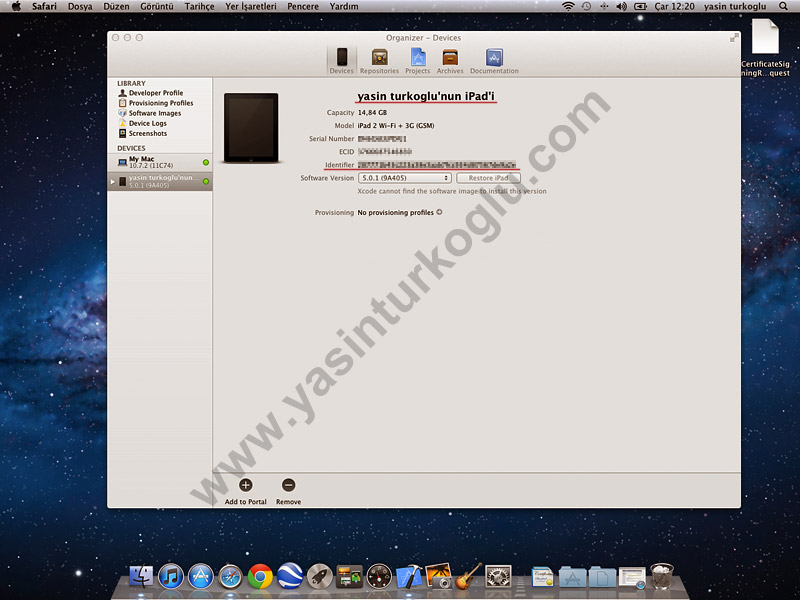Click the Wi-Fi status icon
The height and width of the screenshot is (600, 800).
(x=568, y=6)
